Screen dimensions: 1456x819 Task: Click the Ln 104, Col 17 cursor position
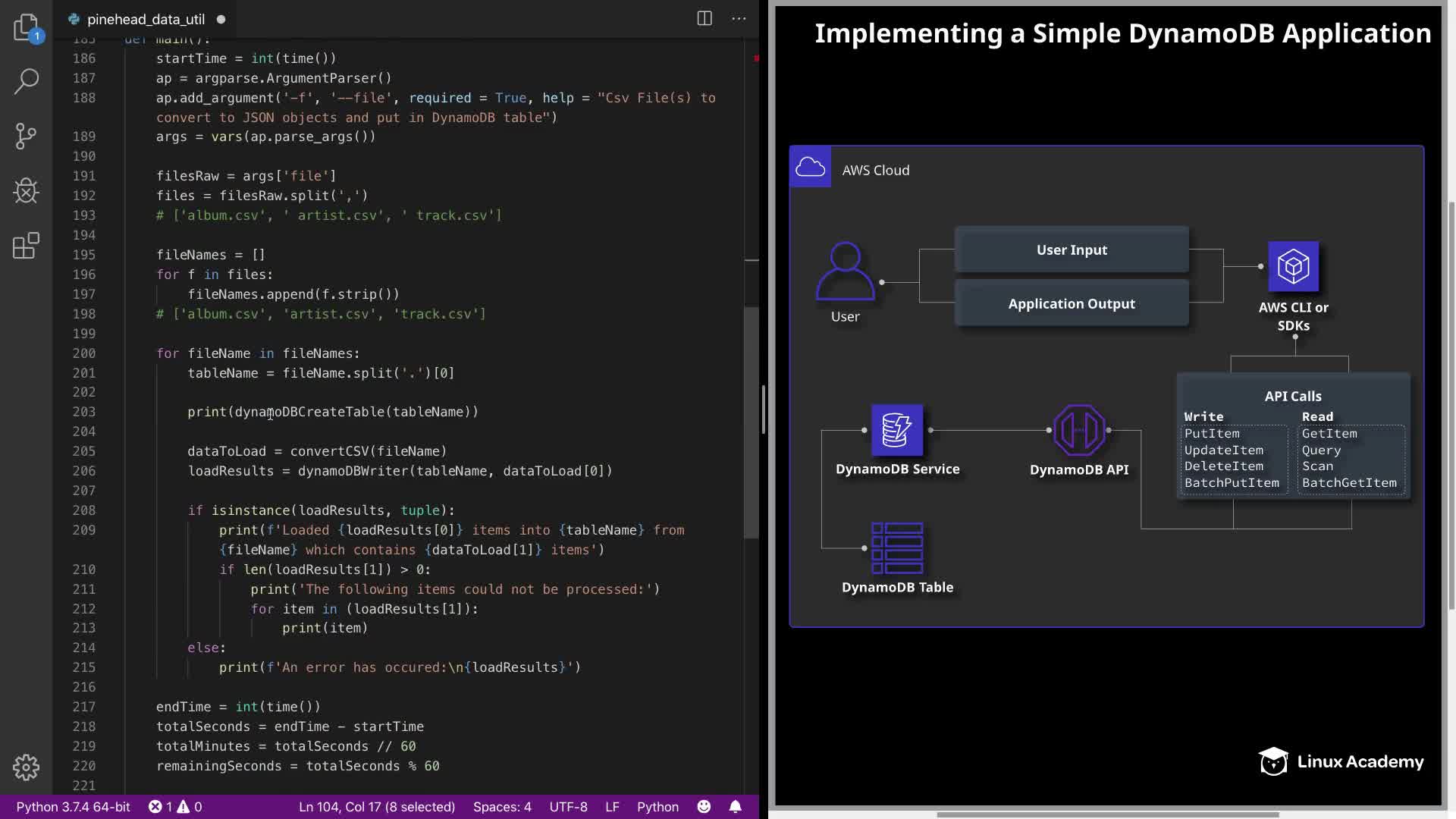[377, 807]
